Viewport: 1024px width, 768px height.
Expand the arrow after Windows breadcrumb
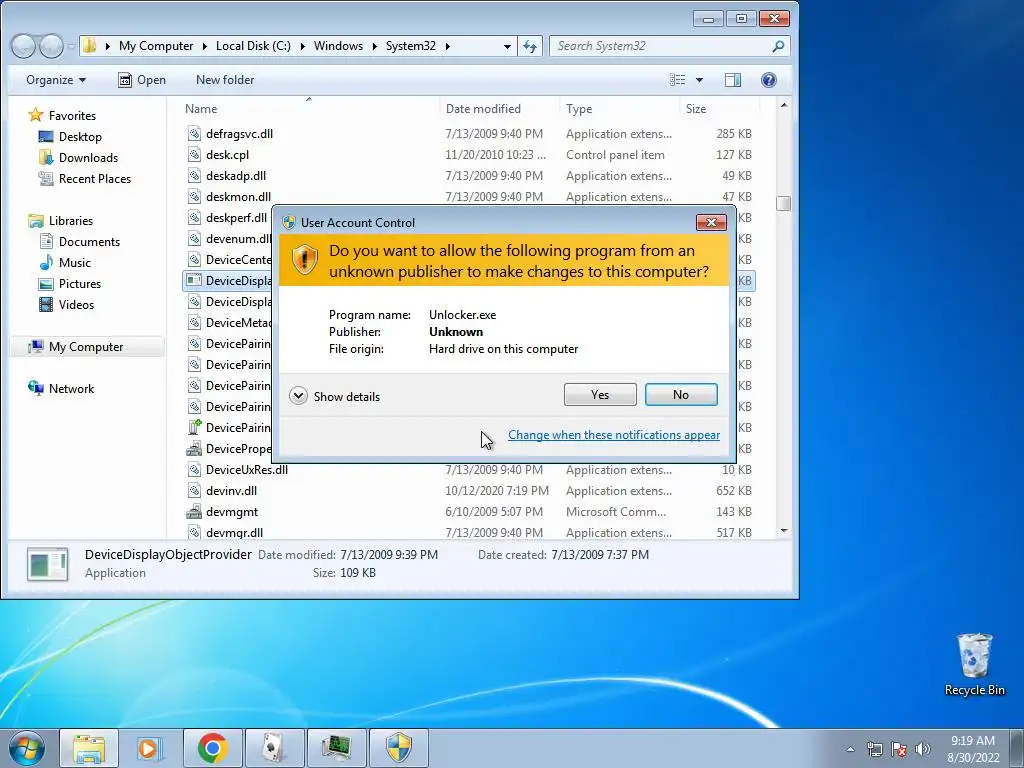[375, 46]
